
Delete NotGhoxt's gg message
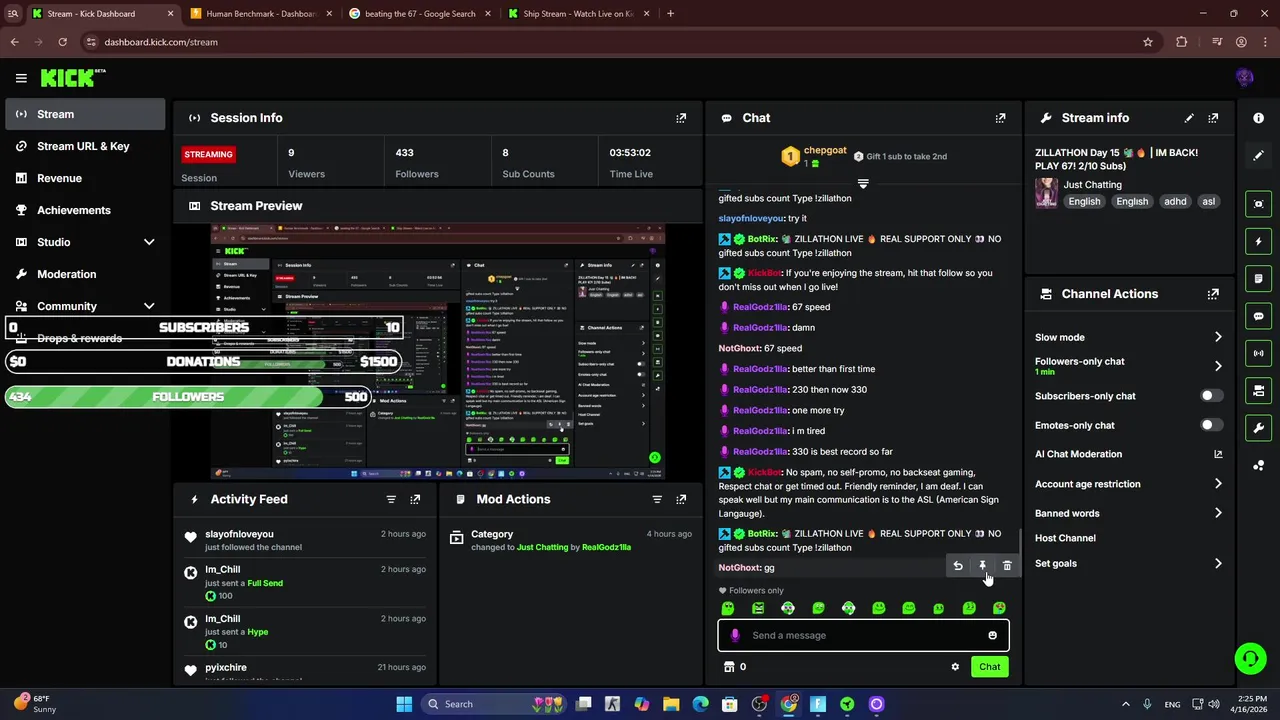[1007, 566]
